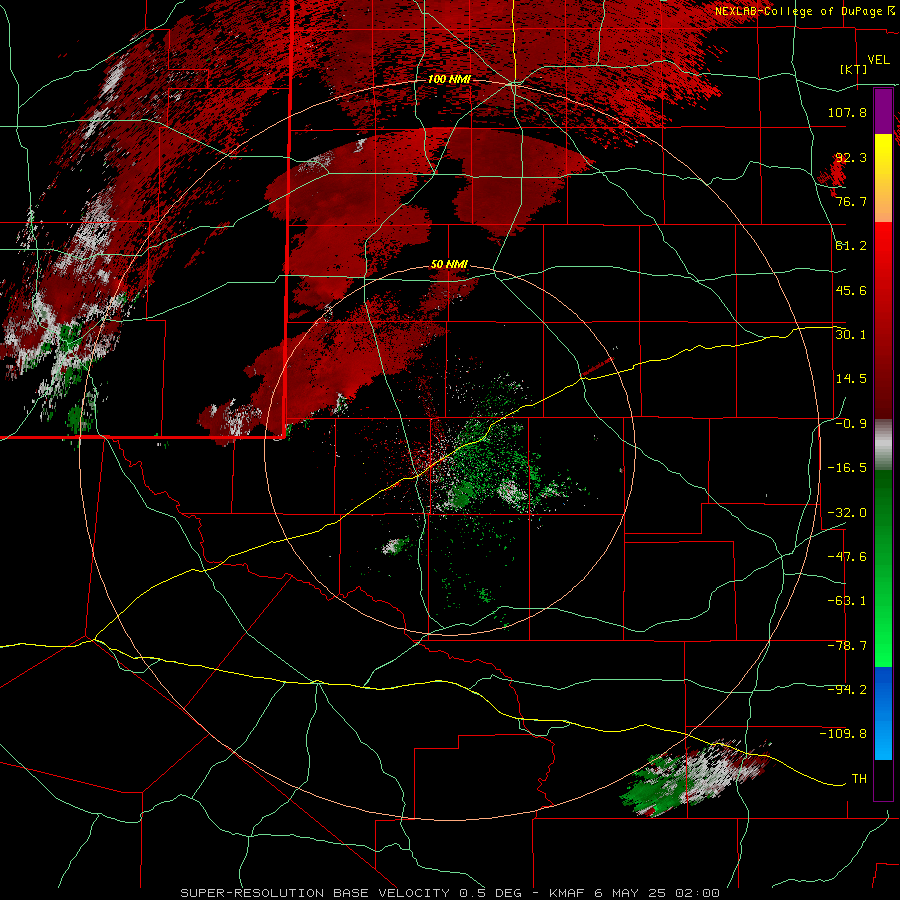Click the blue segment of the velocity color bar

click(x=883, y=713)
